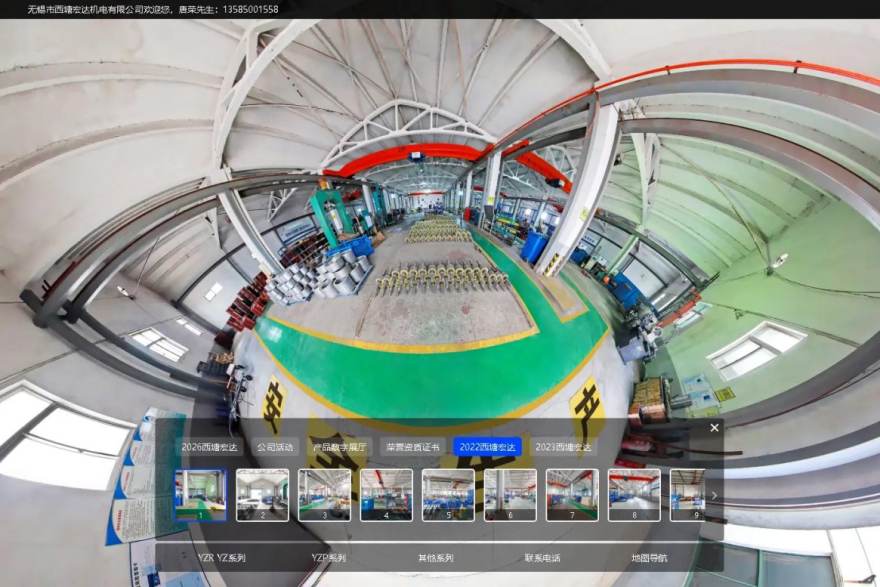The width and height of the screenshot is (880, 587).
Task: Switch to the 2023西塘宏达 tab
Action: [x=563, y=447]
